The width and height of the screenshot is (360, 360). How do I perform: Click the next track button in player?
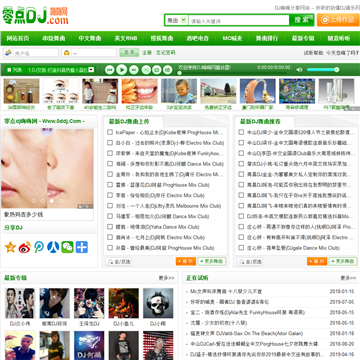[x=134, y=70]
